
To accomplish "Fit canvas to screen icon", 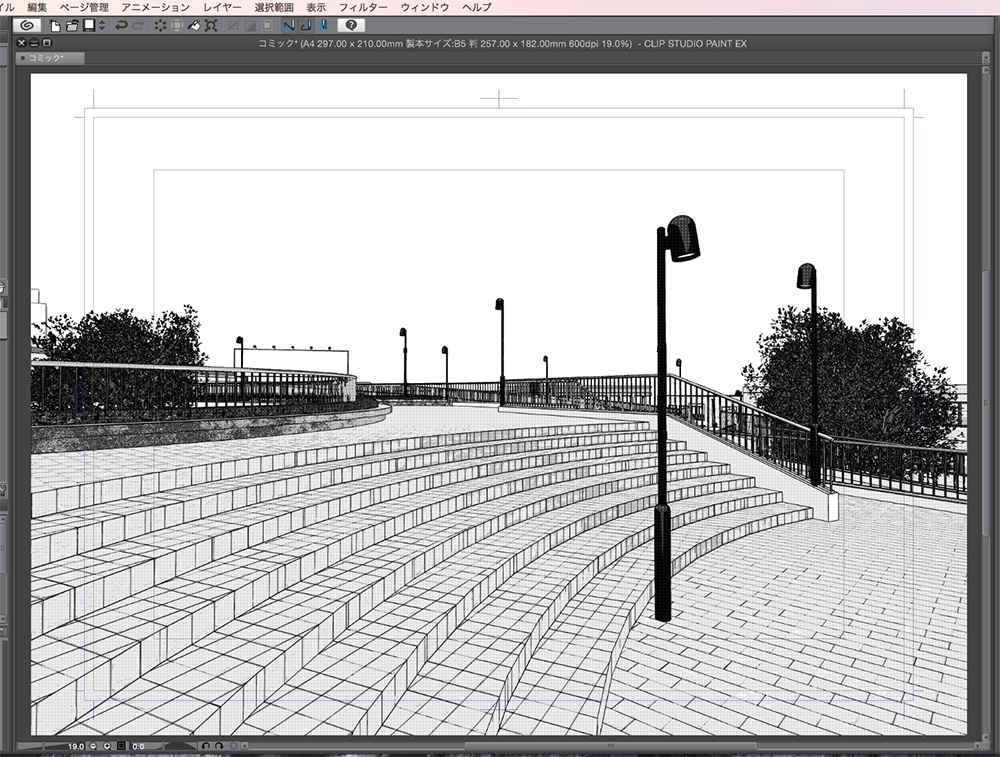I will tap(121, 746).
